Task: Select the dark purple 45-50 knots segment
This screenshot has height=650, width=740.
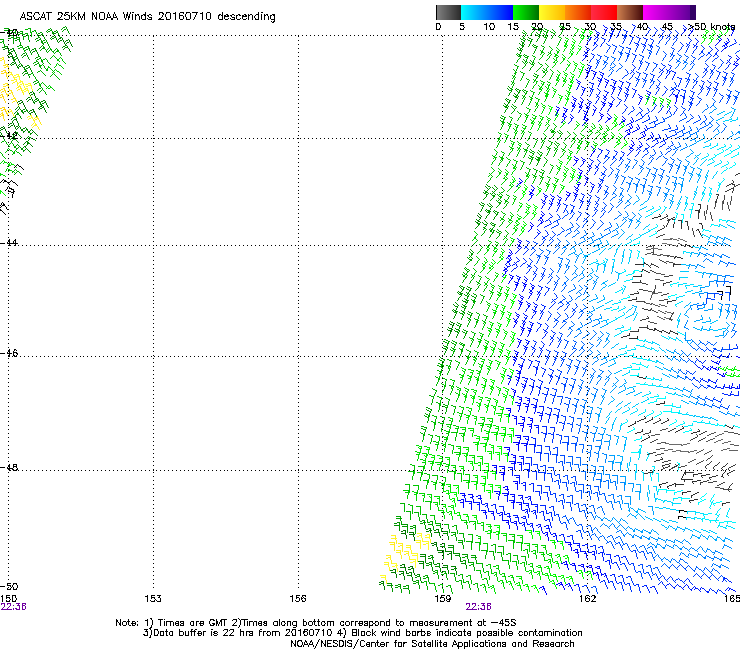Action: [682, 12]
